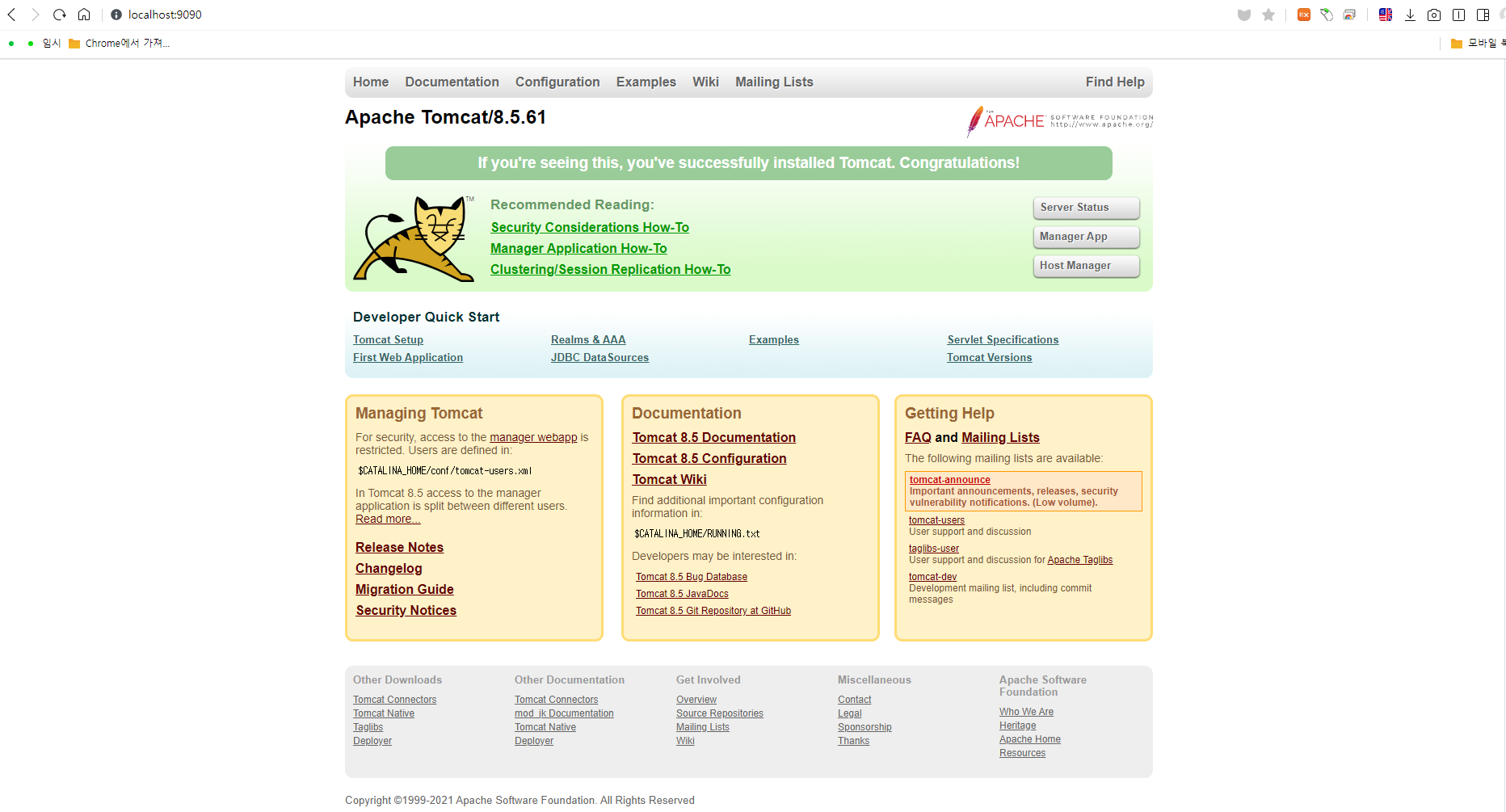
Task: Open Tomcat 8.5 Documentation link
Action: [714, 438]
